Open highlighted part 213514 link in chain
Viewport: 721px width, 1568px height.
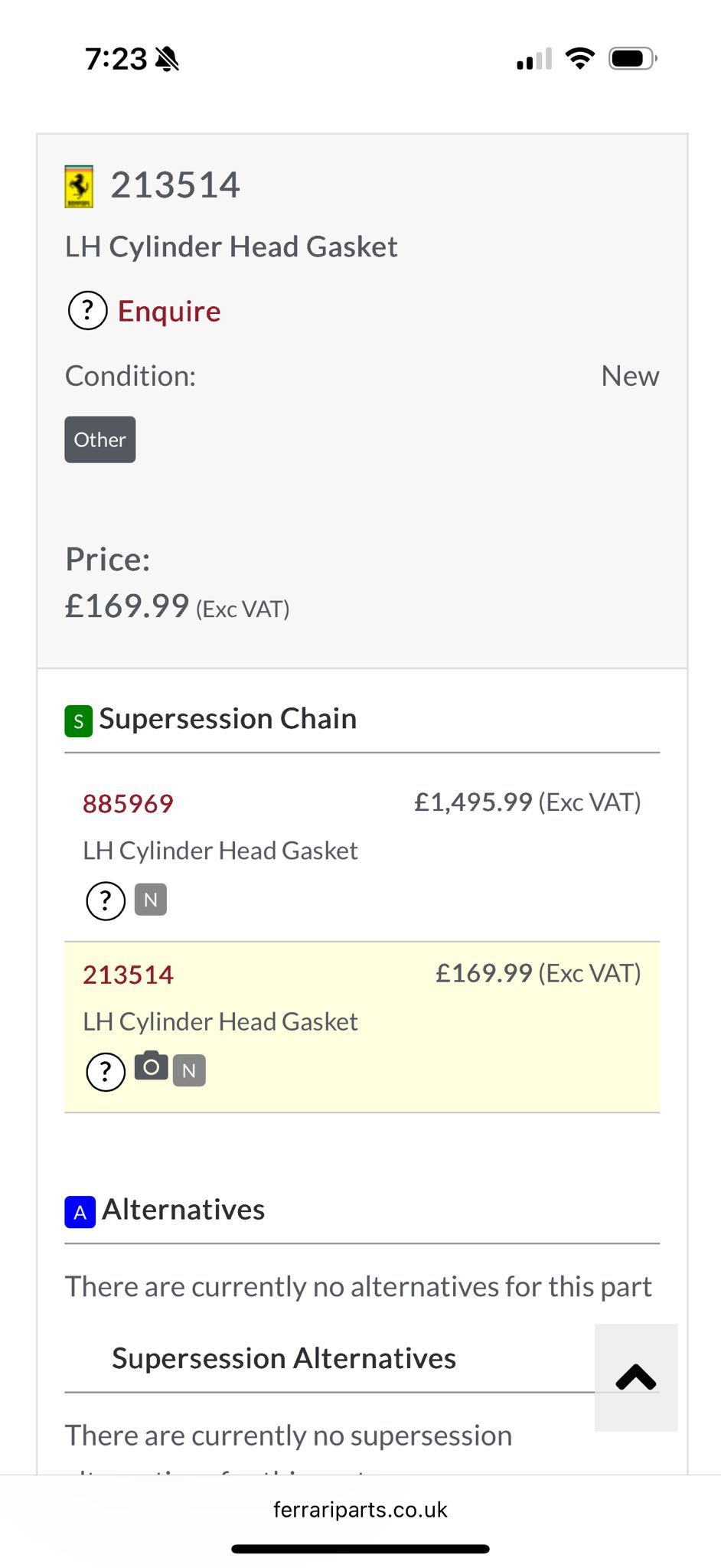pyautogui.click(x=128, y=975)
